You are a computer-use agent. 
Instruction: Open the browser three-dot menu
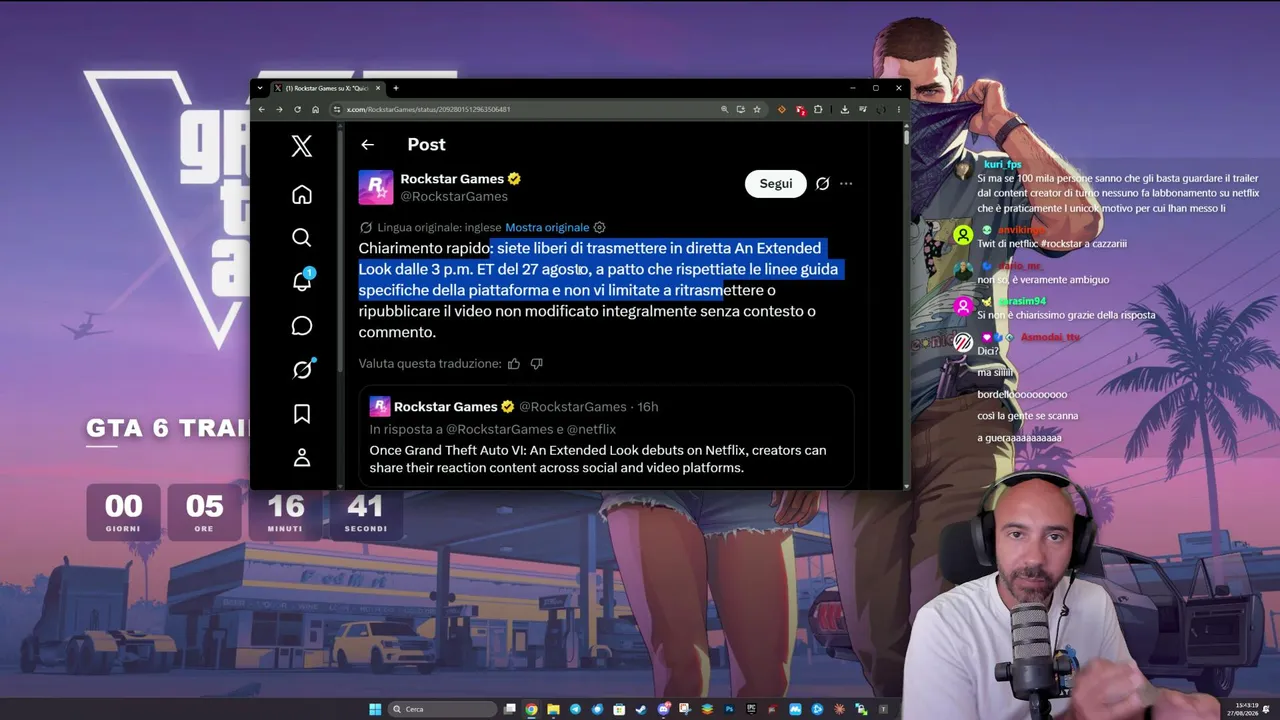pos(898,109)
